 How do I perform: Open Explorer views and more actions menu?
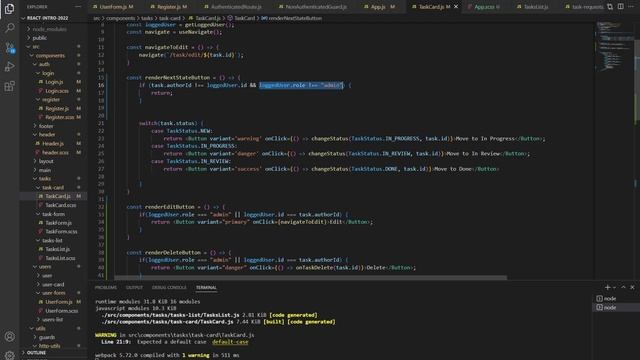click(x=78, y=7)
